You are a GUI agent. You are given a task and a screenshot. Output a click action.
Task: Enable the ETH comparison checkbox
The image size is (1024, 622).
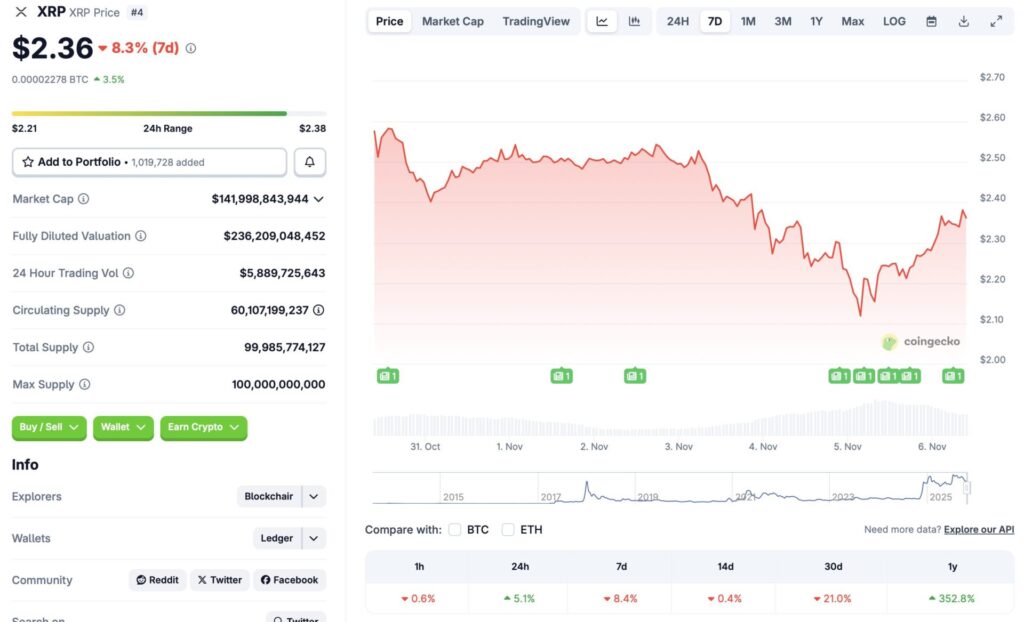click(508, 529)
